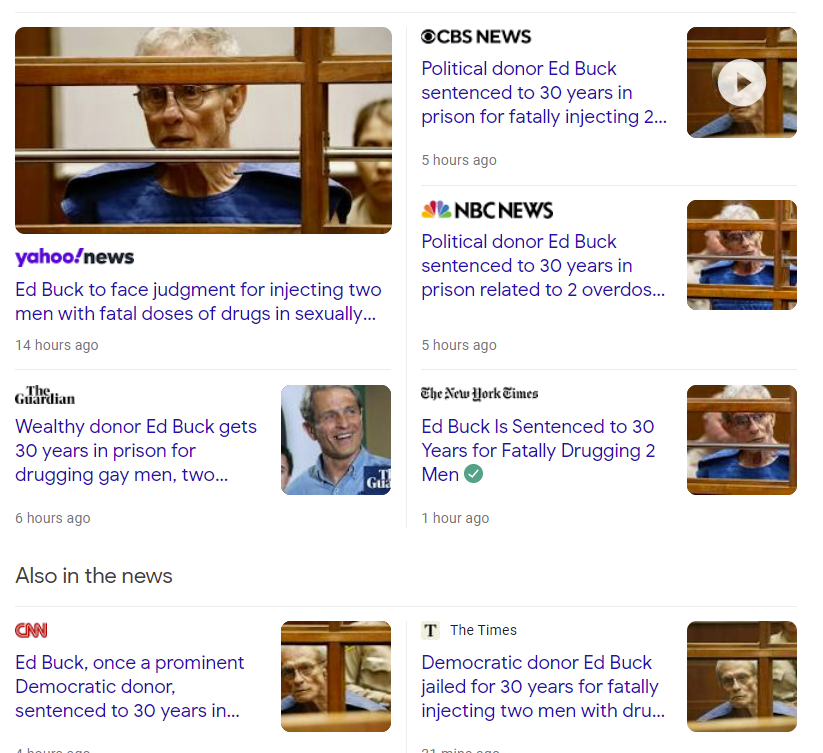Viewport: 823px width, 753px height.
Task: Click The Times T favicon
Action: point(430,630)
